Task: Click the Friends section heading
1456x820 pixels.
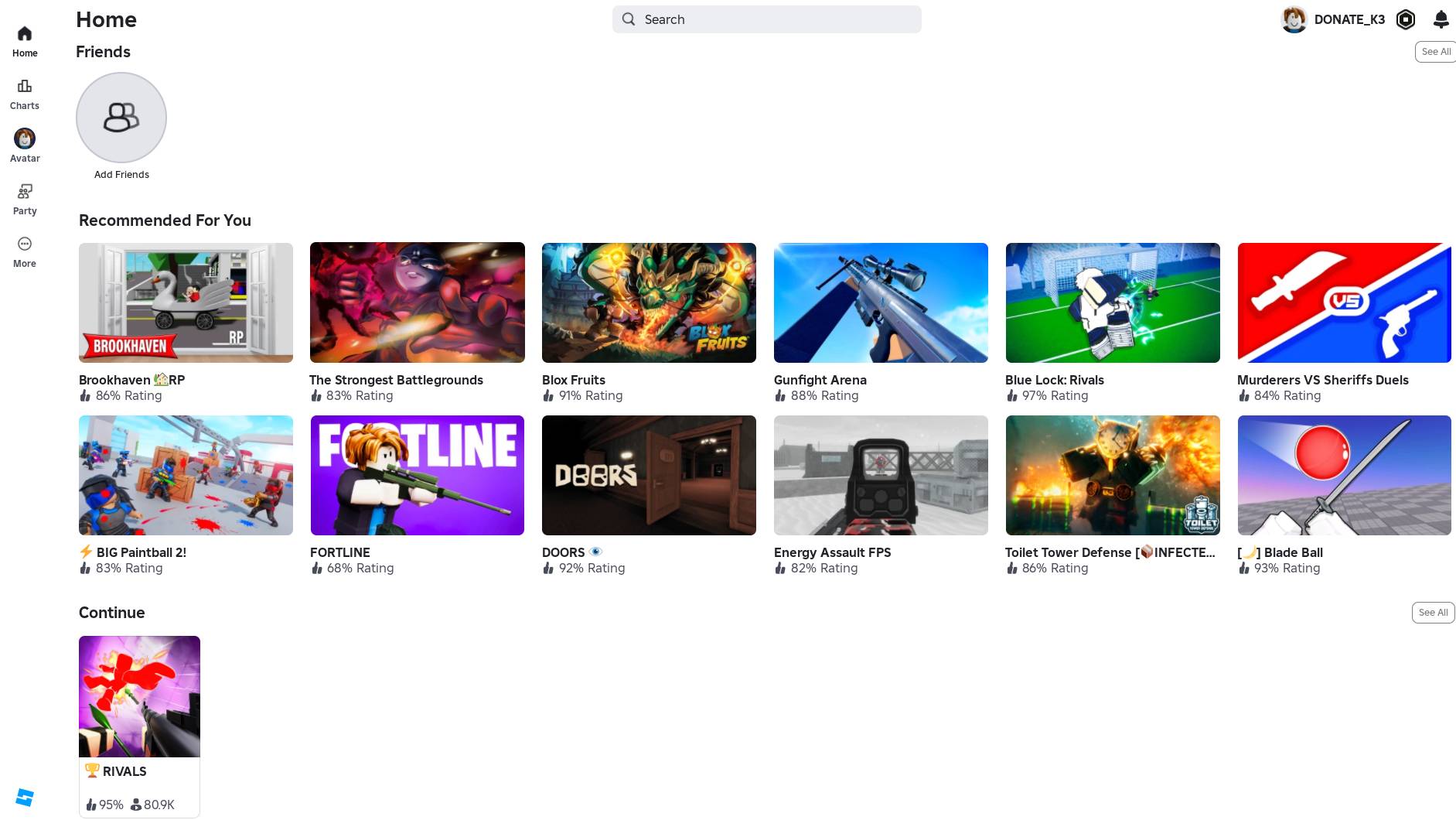Action: 103,52
